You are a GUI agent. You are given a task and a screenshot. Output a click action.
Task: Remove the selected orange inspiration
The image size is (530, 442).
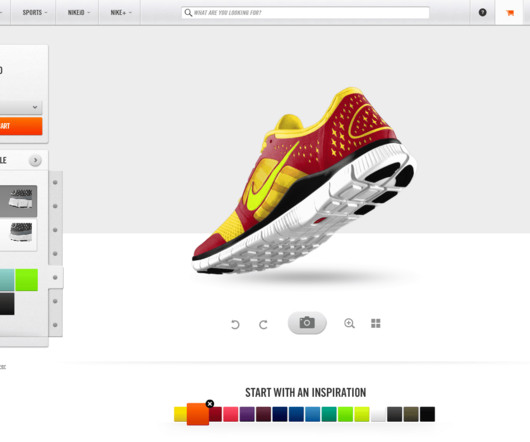210,403
